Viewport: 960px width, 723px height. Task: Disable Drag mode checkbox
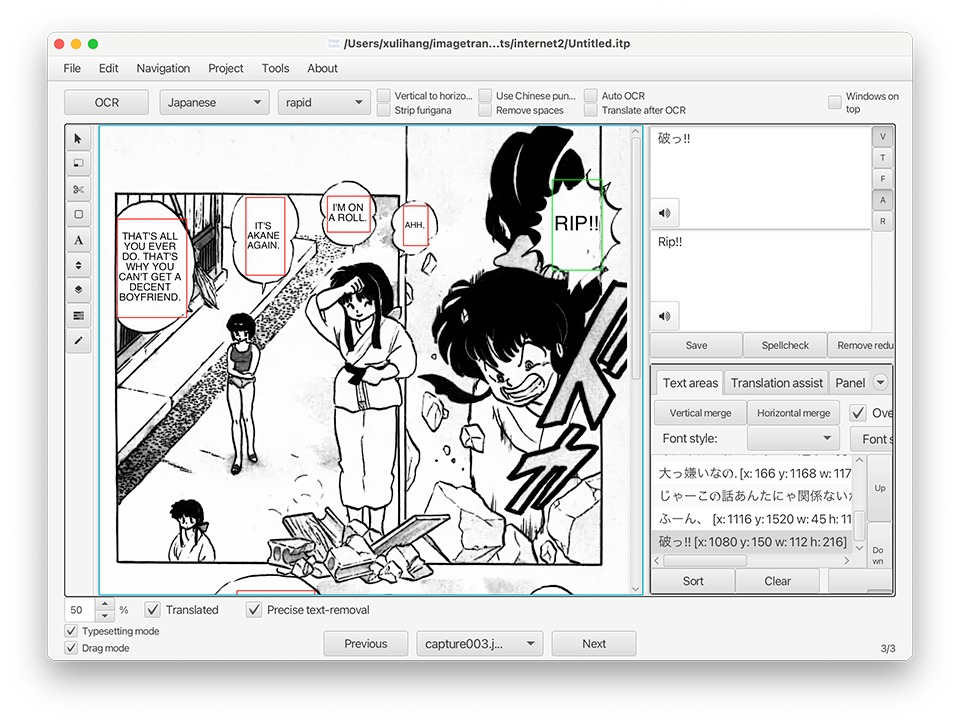71,648
